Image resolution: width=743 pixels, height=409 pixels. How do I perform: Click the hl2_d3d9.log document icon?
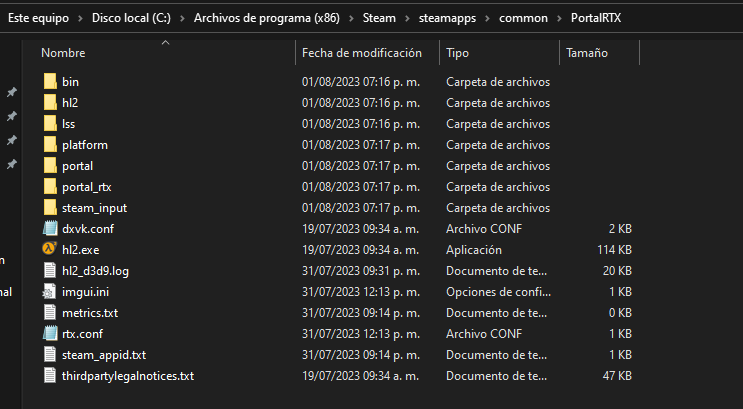click(x=51, y=270)
